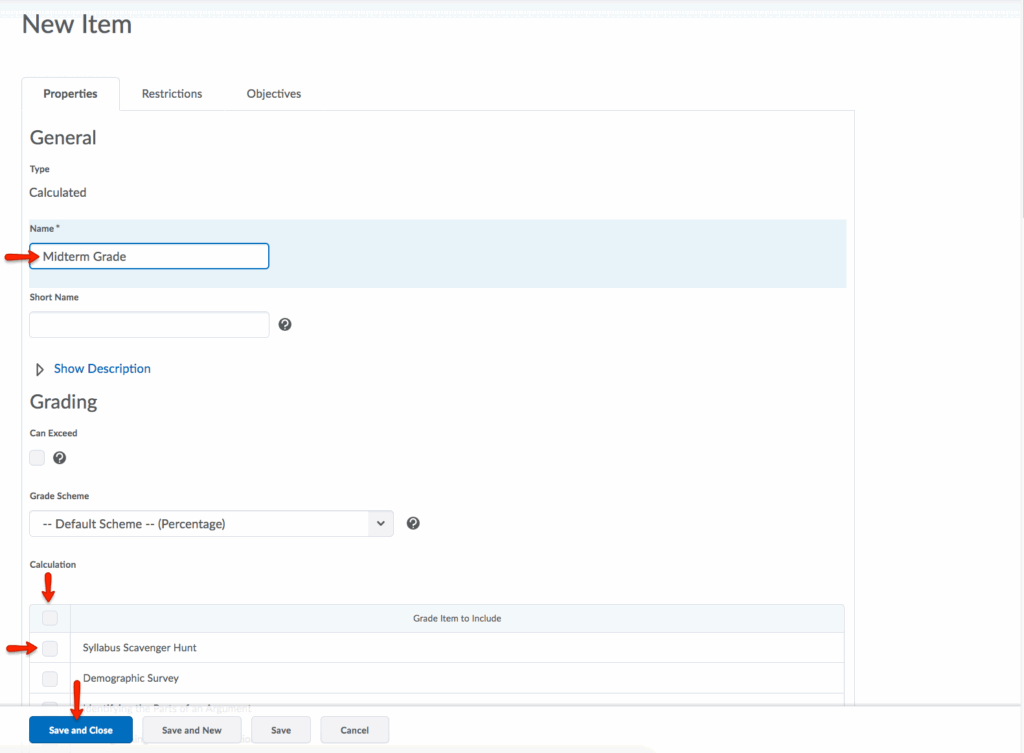Focus the Name field containing Midterm Grade

click(x=150, y=256)
